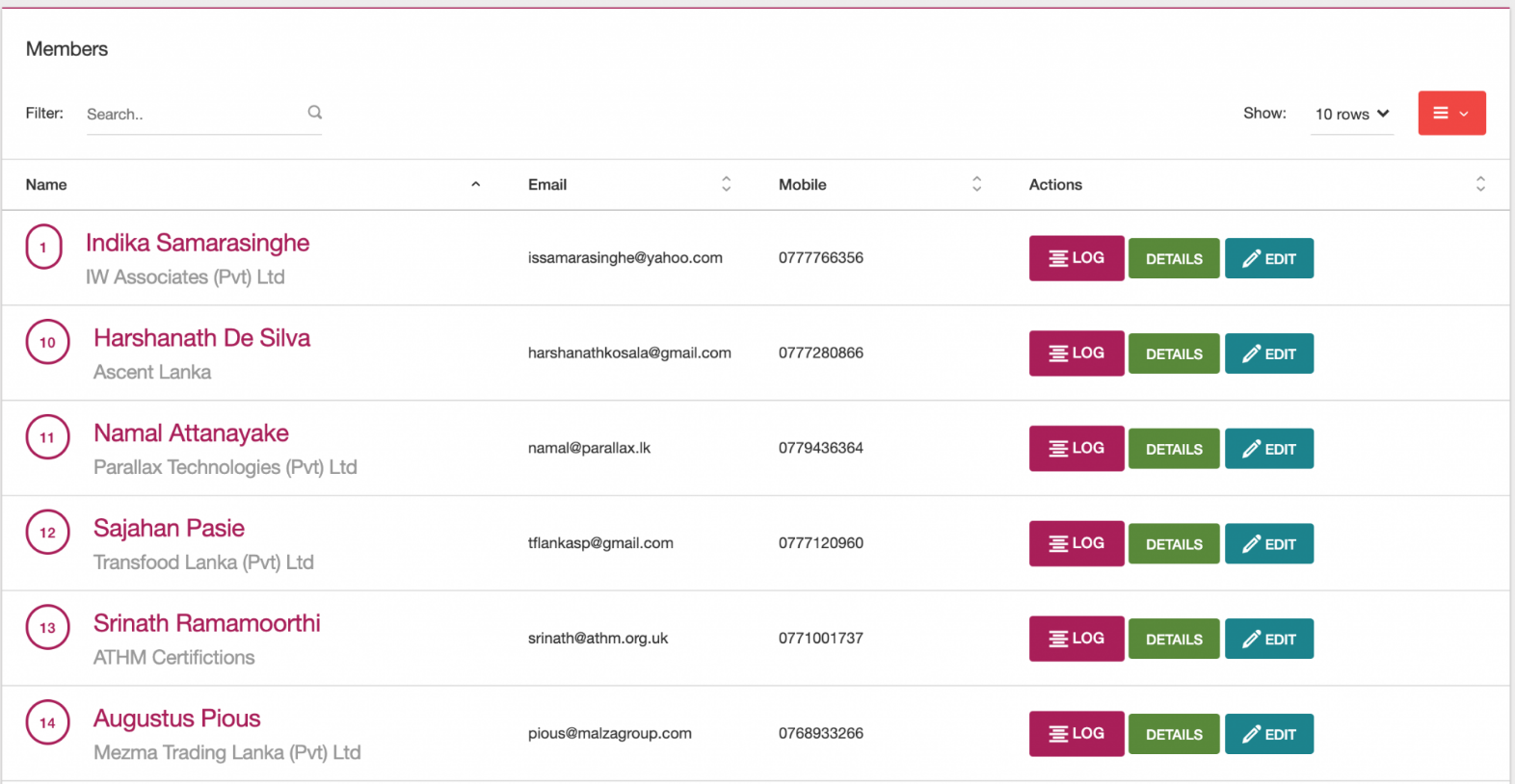This screenshot has height=784, width=1515.
Task: Click company Mezma Trading Lanka (Pvt) Ltd
Action: tap(227, 753)
